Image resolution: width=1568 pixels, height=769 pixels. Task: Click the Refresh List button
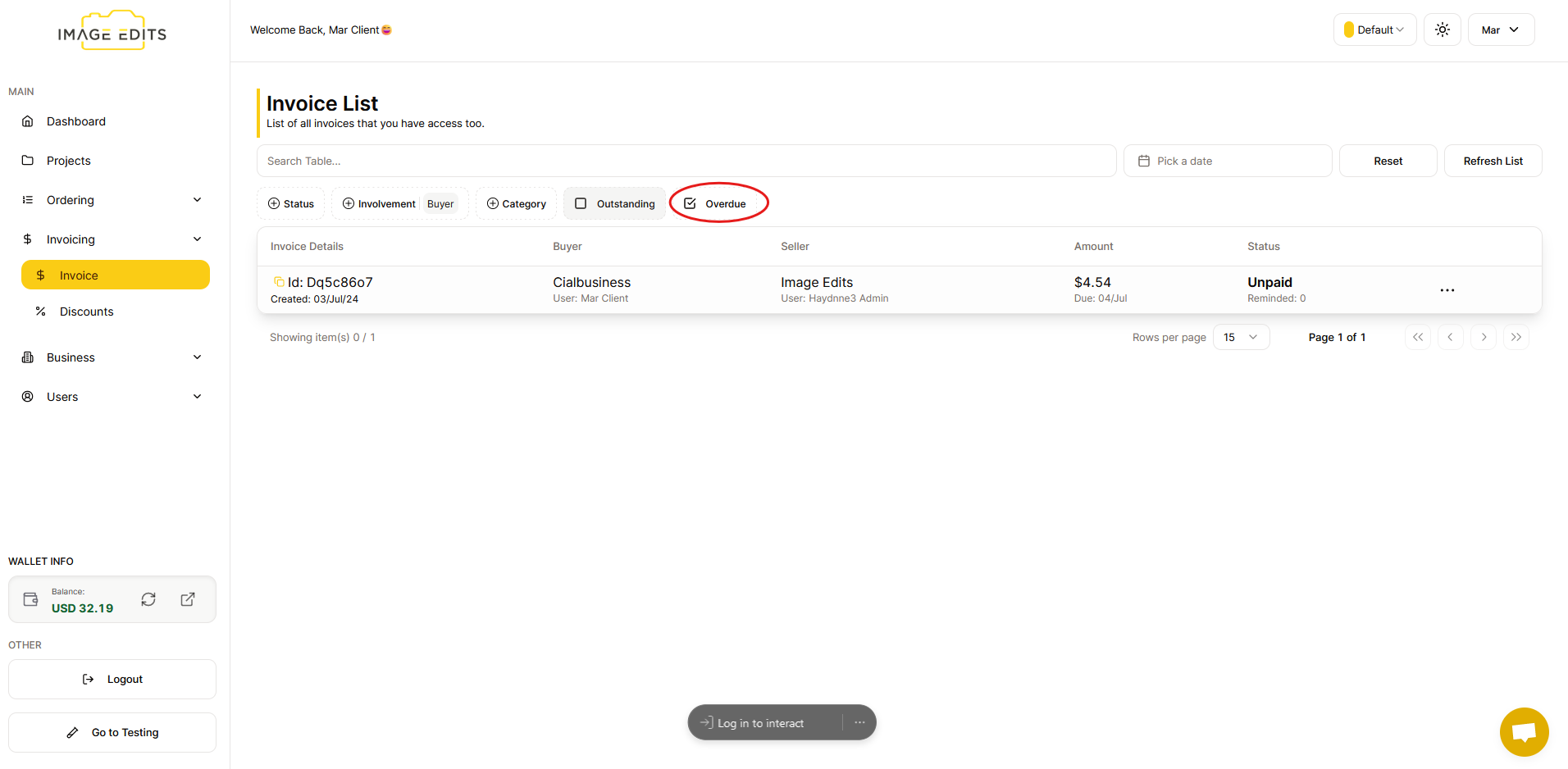click(1492, 161)
